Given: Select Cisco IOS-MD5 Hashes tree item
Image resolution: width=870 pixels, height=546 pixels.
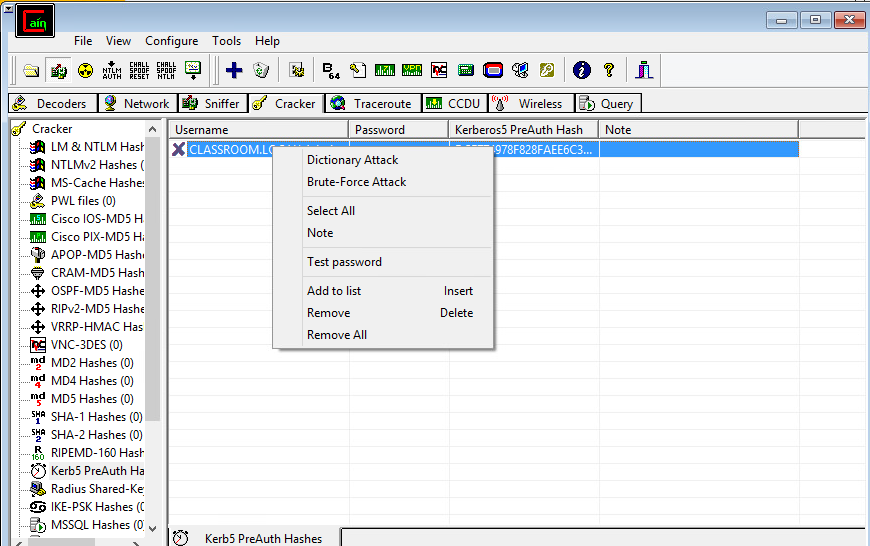Looking at the screenshot, I should click(97, 219).
